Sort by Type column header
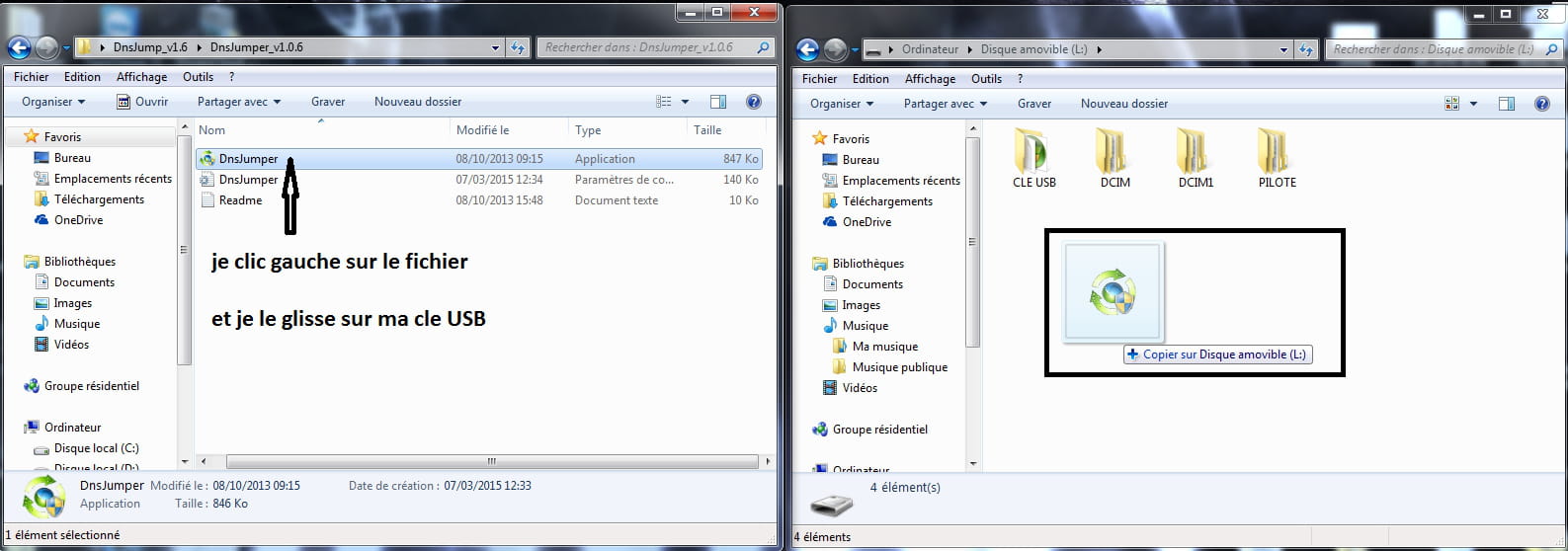Image resolution: width=1568 pixels, height=551 pixels. [628, 130]
